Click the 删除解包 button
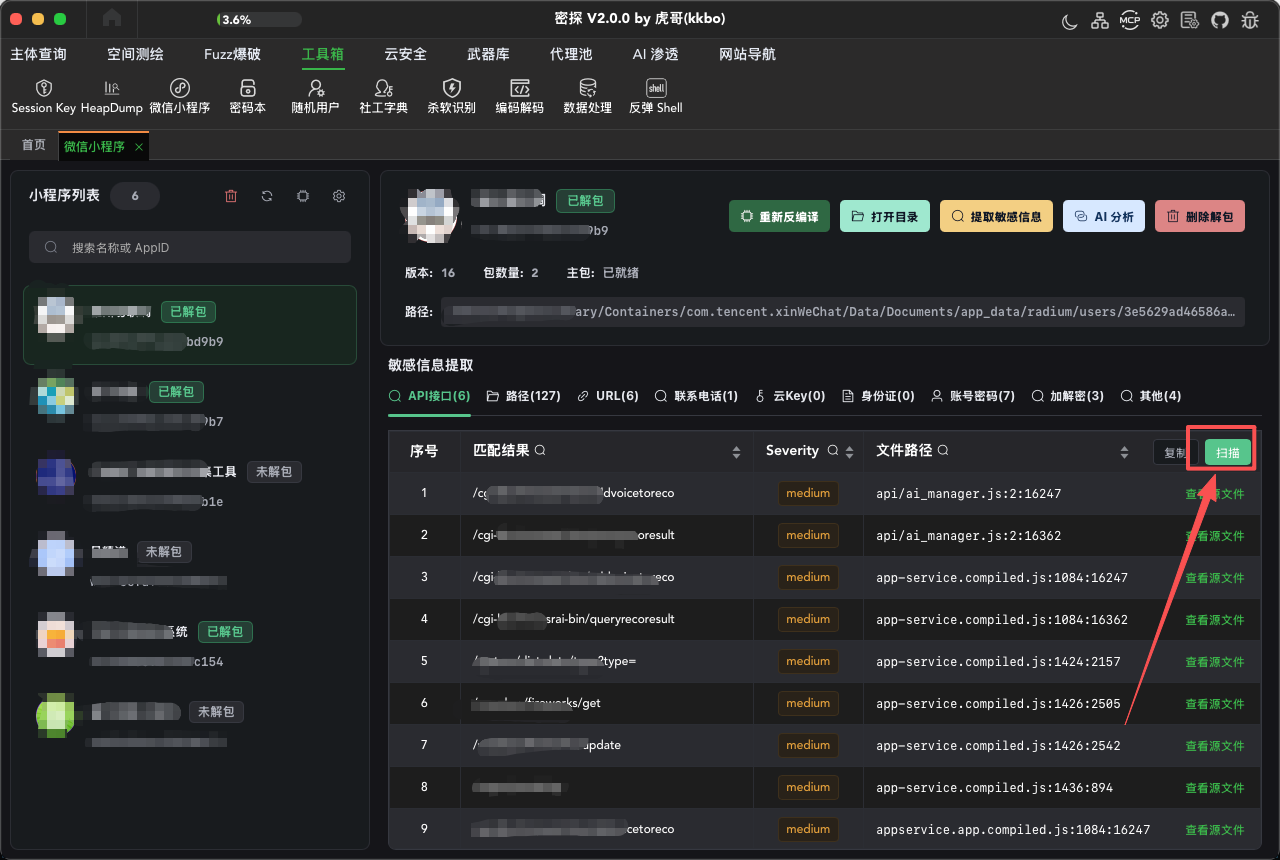Image resolution: width=1280 pixels, height=860 pixels. tap(1200, 216)
